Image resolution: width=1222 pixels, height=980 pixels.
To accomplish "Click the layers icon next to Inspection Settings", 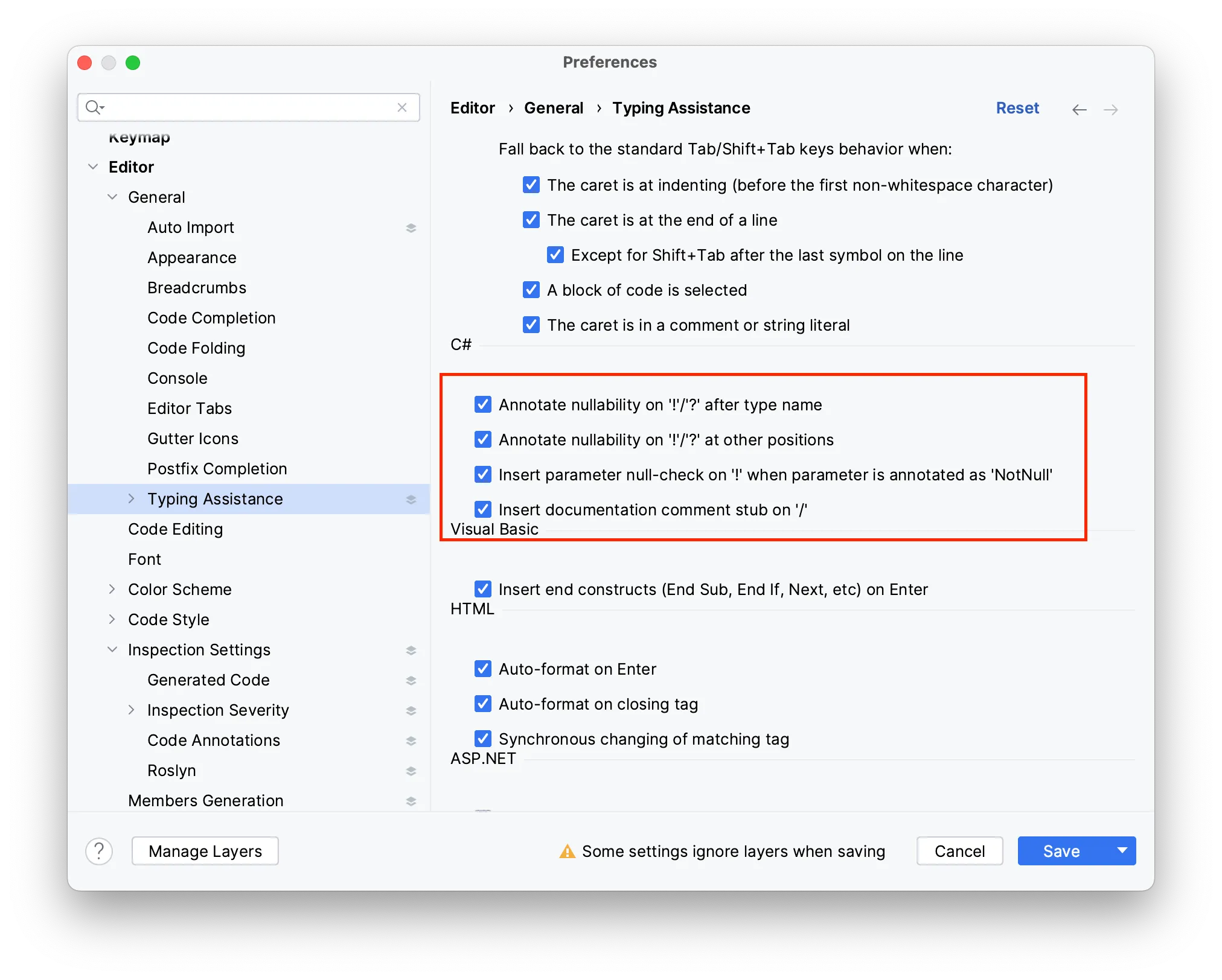I will (x=411, y=650).
